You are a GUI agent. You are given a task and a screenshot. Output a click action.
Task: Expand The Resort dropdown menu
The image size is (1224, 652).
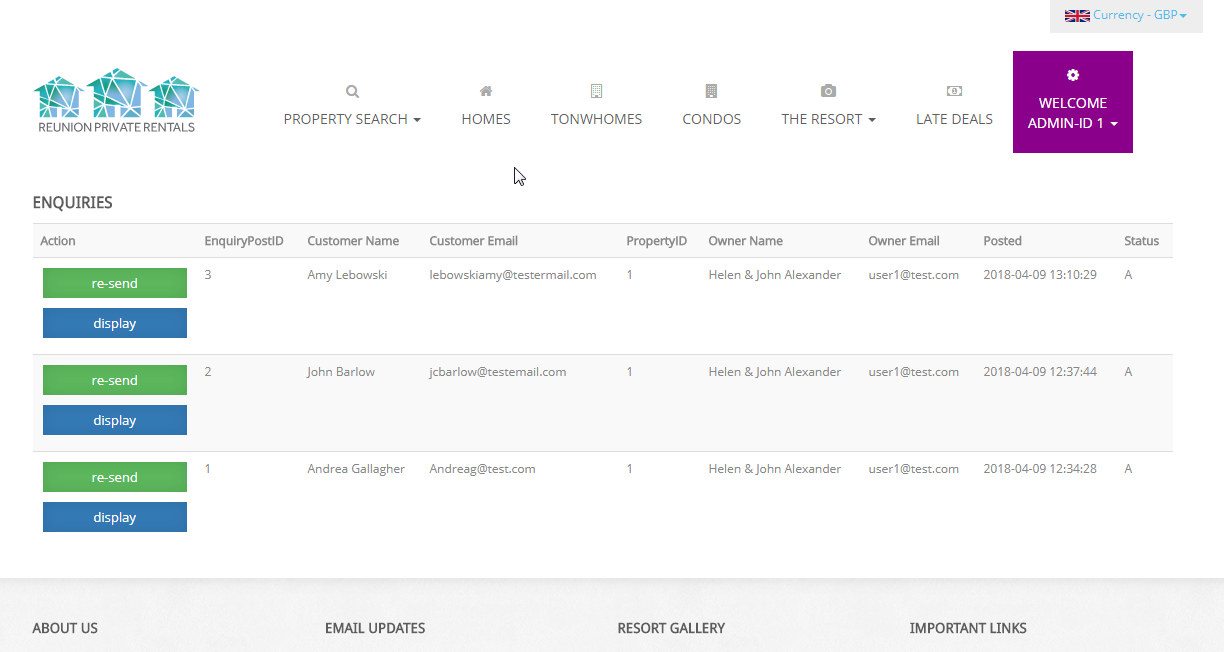point(828,119)
